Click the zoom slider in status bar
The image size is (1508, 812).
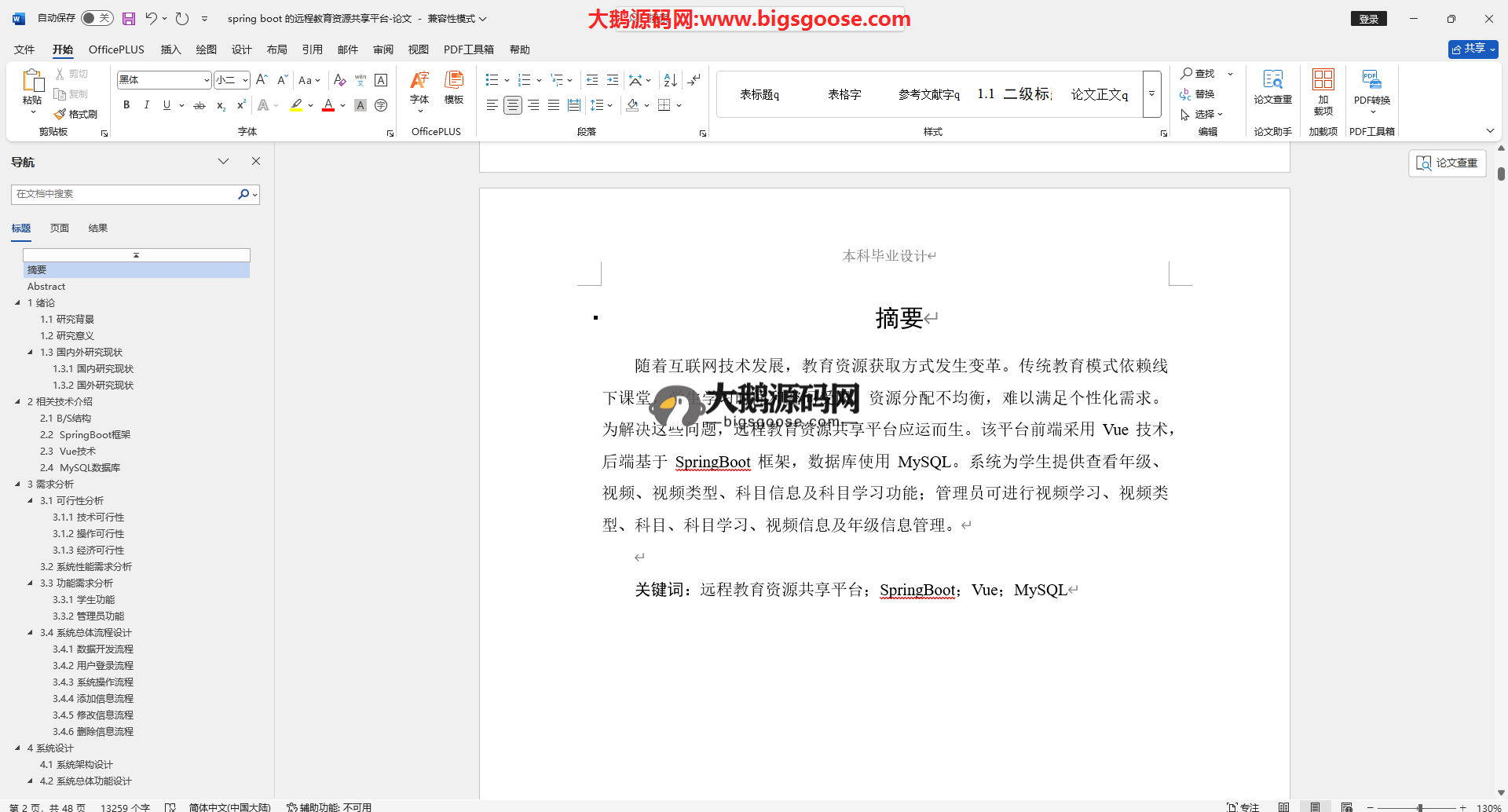click(1419, 807)
